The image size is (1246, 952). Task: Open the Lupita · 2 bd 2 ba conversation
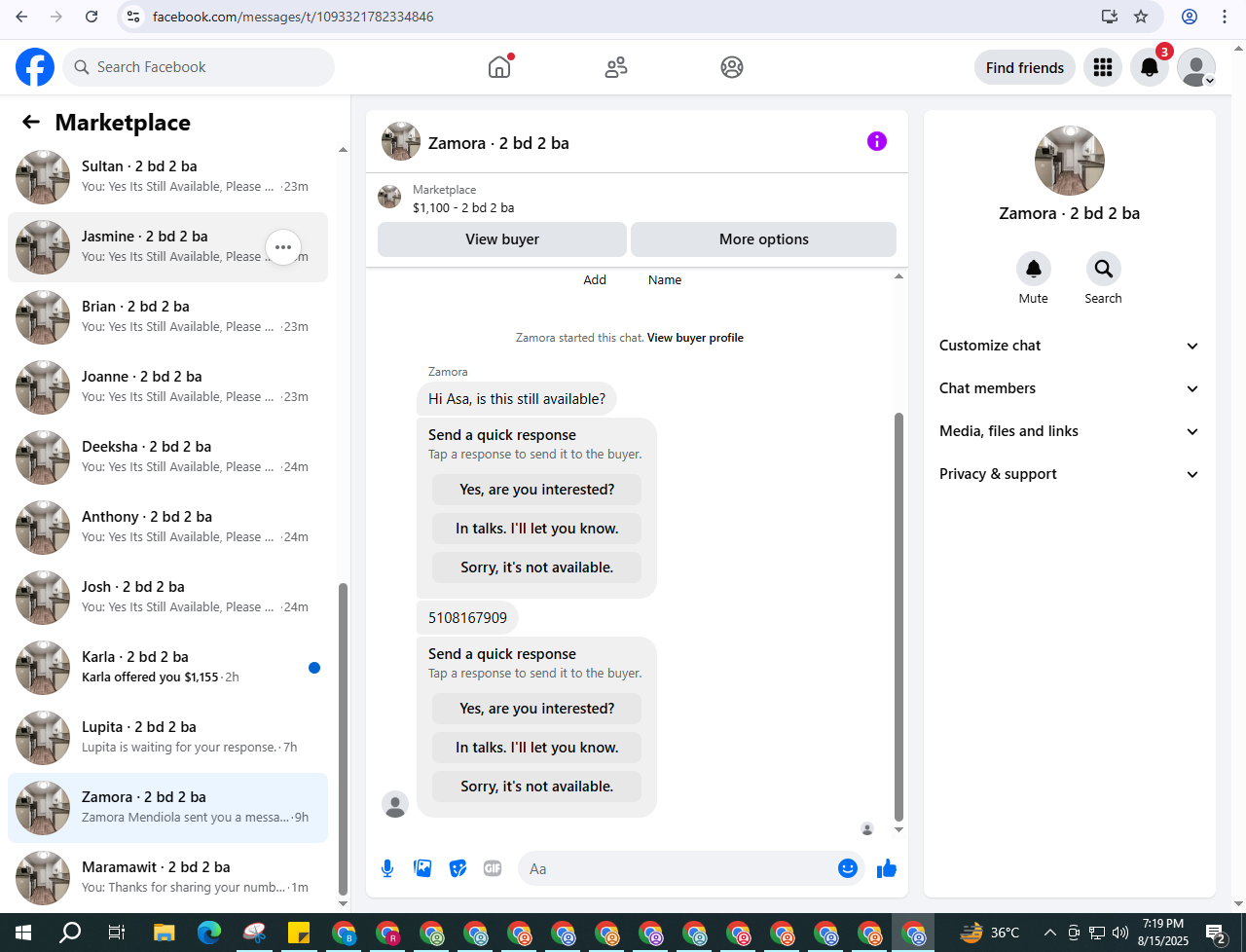tap(167, 738)
